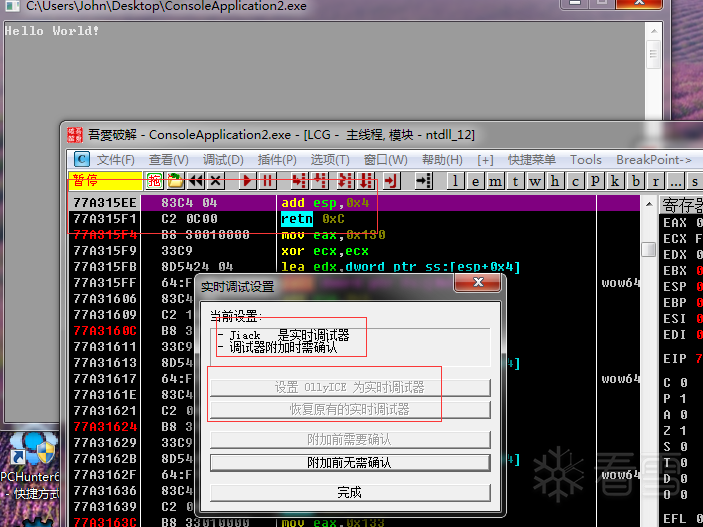Click 完成 button in dialog
This screenshot has height=527, width=703.
[350, 492]
